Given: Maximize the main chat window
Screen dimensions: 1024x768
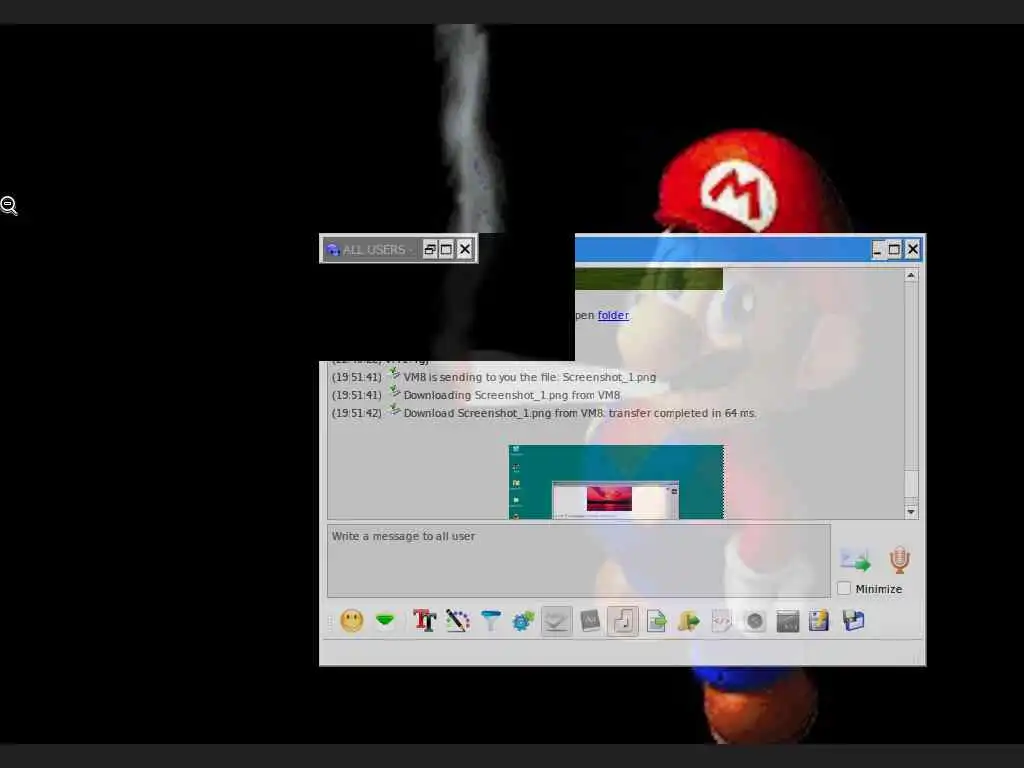Looking at the screenshot, I should click(x=894, y=249).
